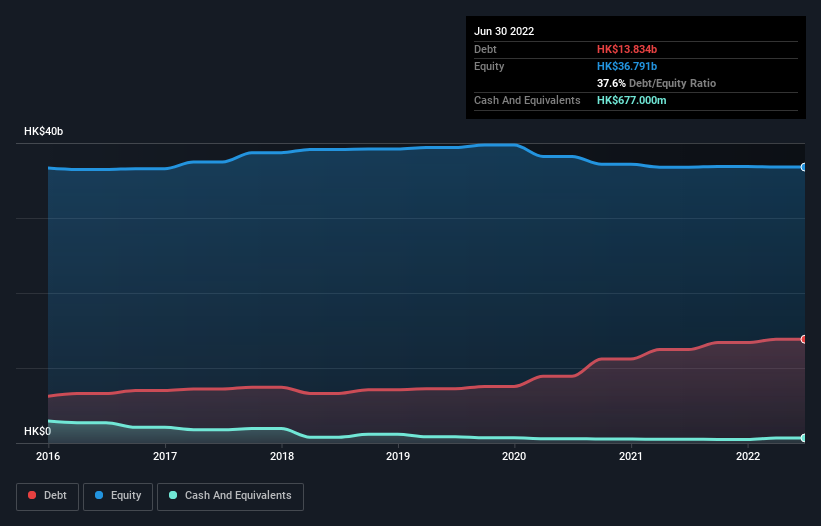Image resolution: width=821 pixels, height=526 pixels.
Task: Toggle the Debt legend button
Action: [47, 496]
